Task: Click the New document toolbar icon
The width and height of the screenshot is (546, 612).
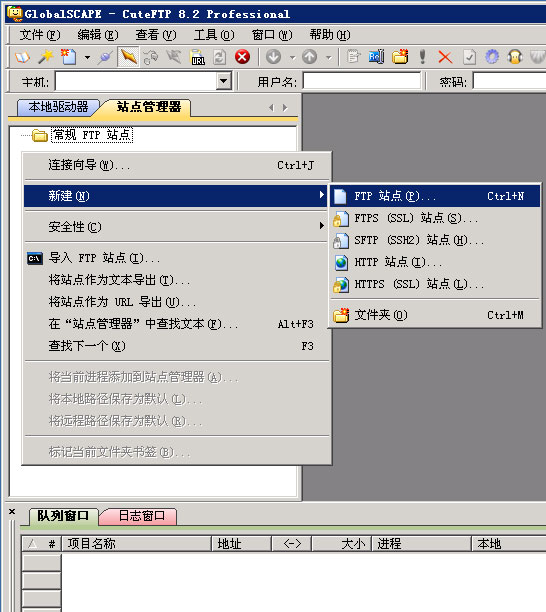Action: [69, 57]
